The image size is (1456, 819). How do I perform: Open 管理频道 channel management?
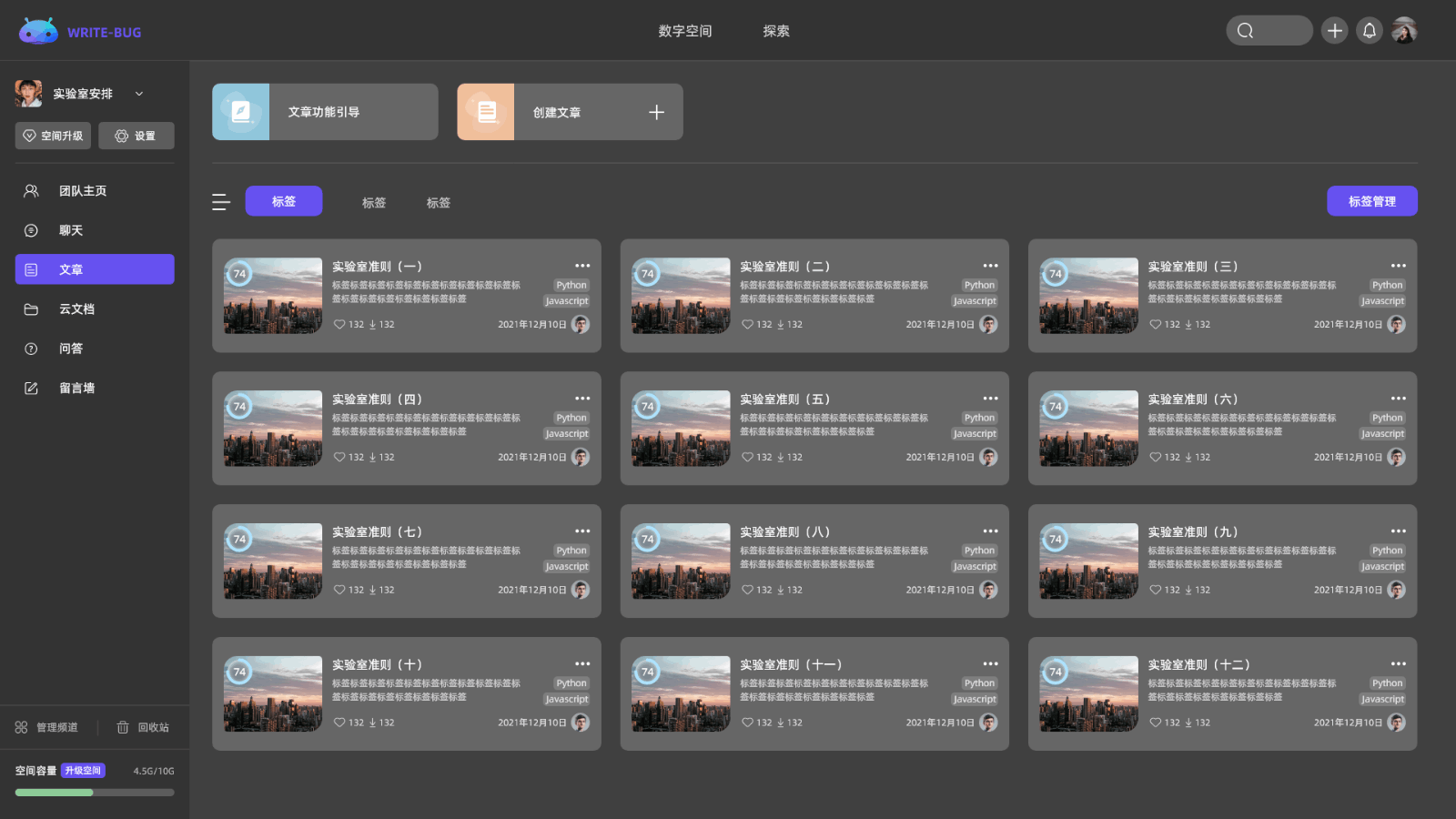[46, 728]
